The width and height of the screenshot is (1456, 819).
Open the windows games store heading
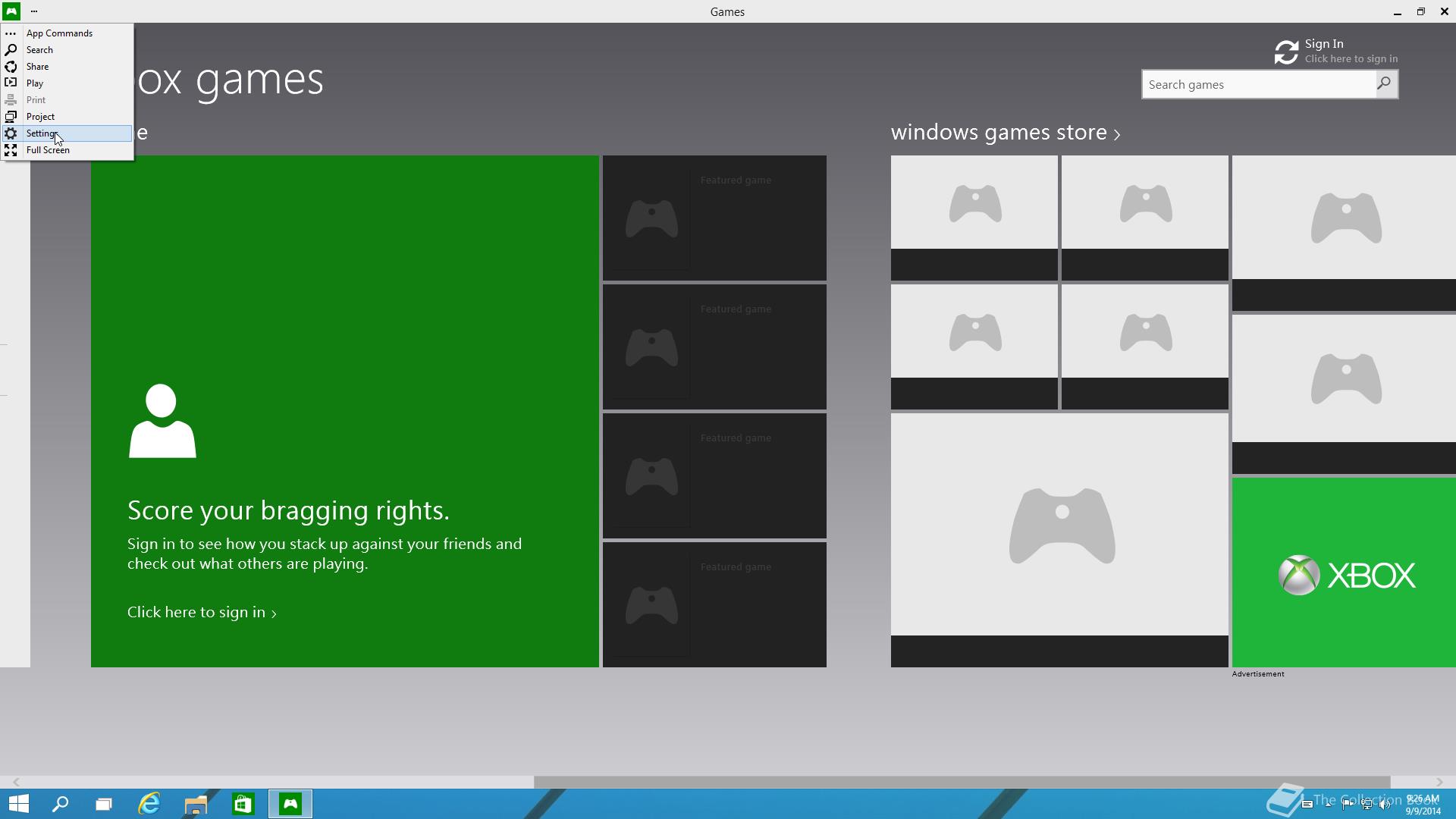[x=999, y=132]
